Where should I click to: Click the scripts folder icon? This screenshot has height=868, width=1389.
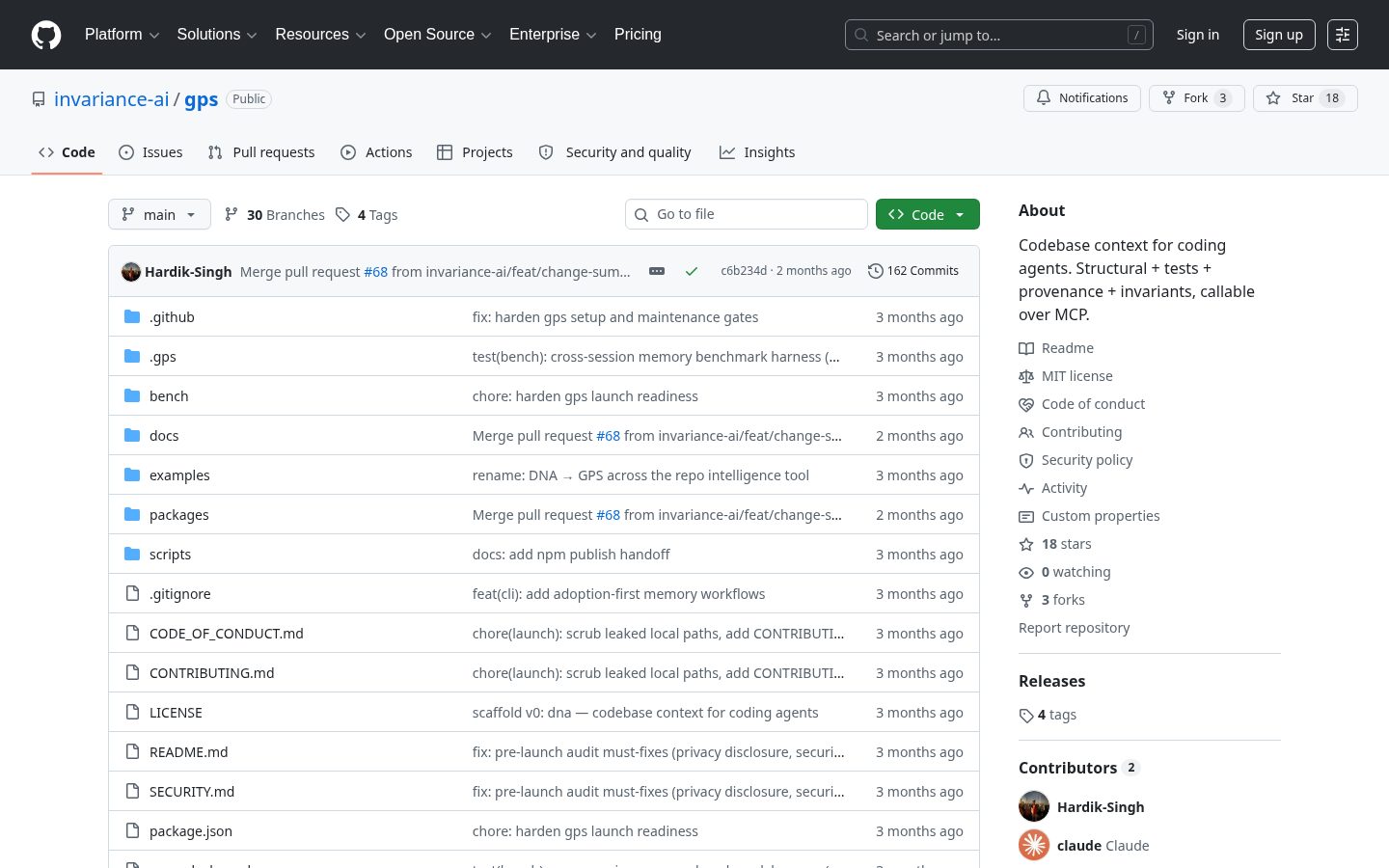(x=132, y=554)
